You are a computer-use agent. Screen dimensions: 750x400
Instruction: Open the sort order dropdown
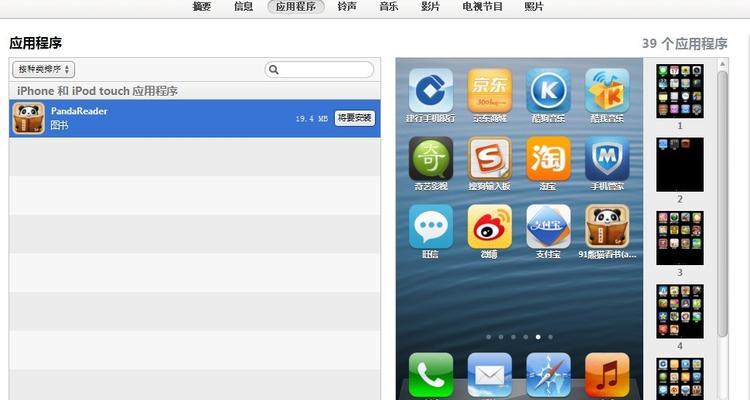tap(44, 69)
